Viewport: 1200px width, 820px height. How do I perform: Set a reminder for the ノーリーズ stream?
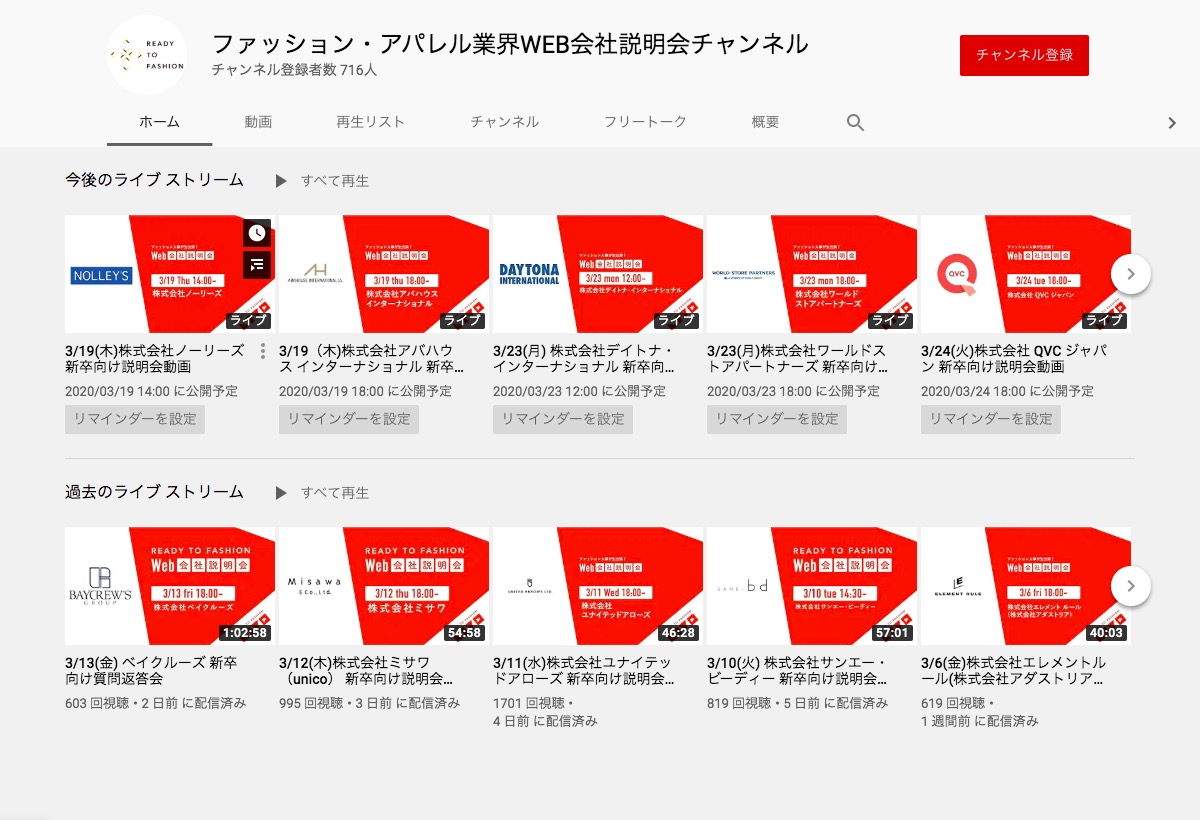click(x=135, y=419)
